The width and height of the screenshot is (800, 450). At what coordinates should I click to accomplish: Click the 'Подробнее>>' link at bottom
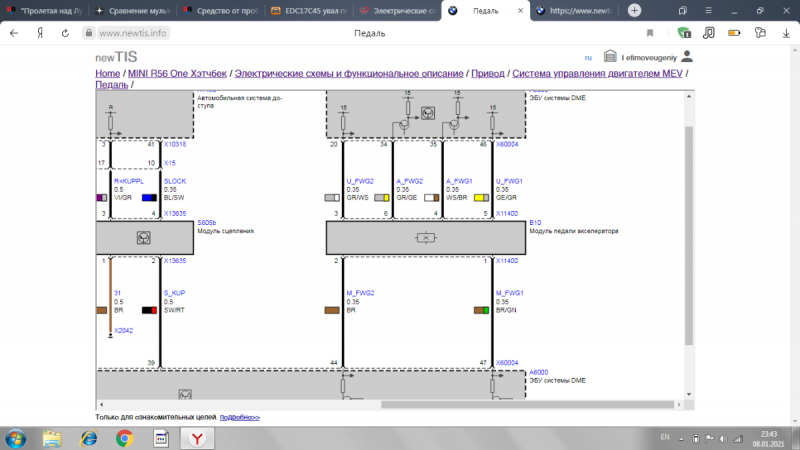point(239,417)
